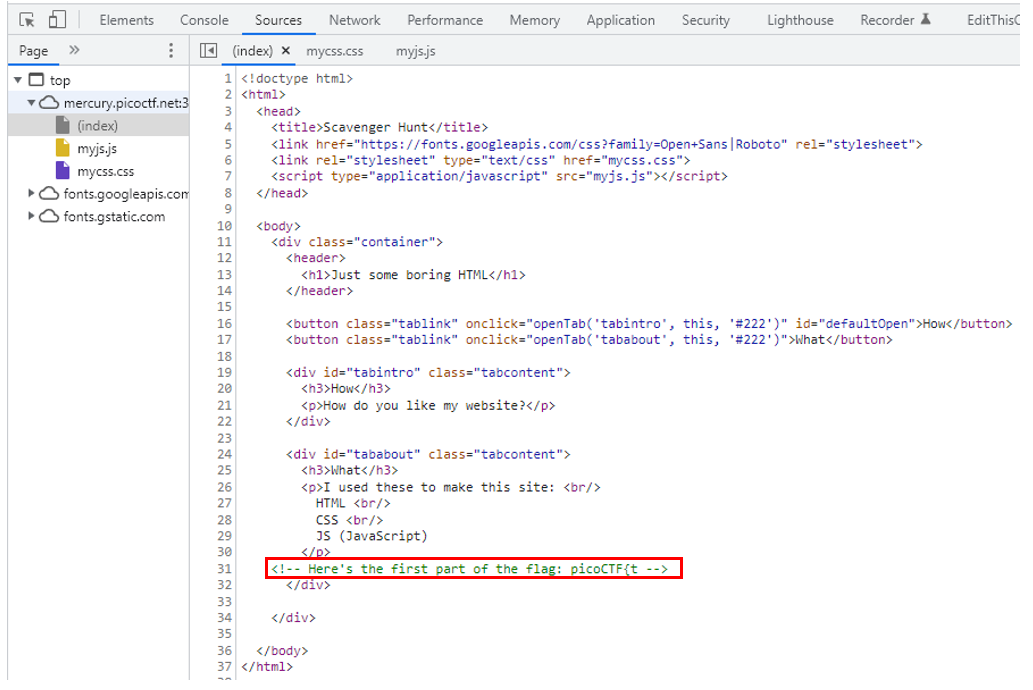The width and height of the screenshot is (1033, 690).
Task: Click line number 7 in the gutter
Action: coord(228,176)
